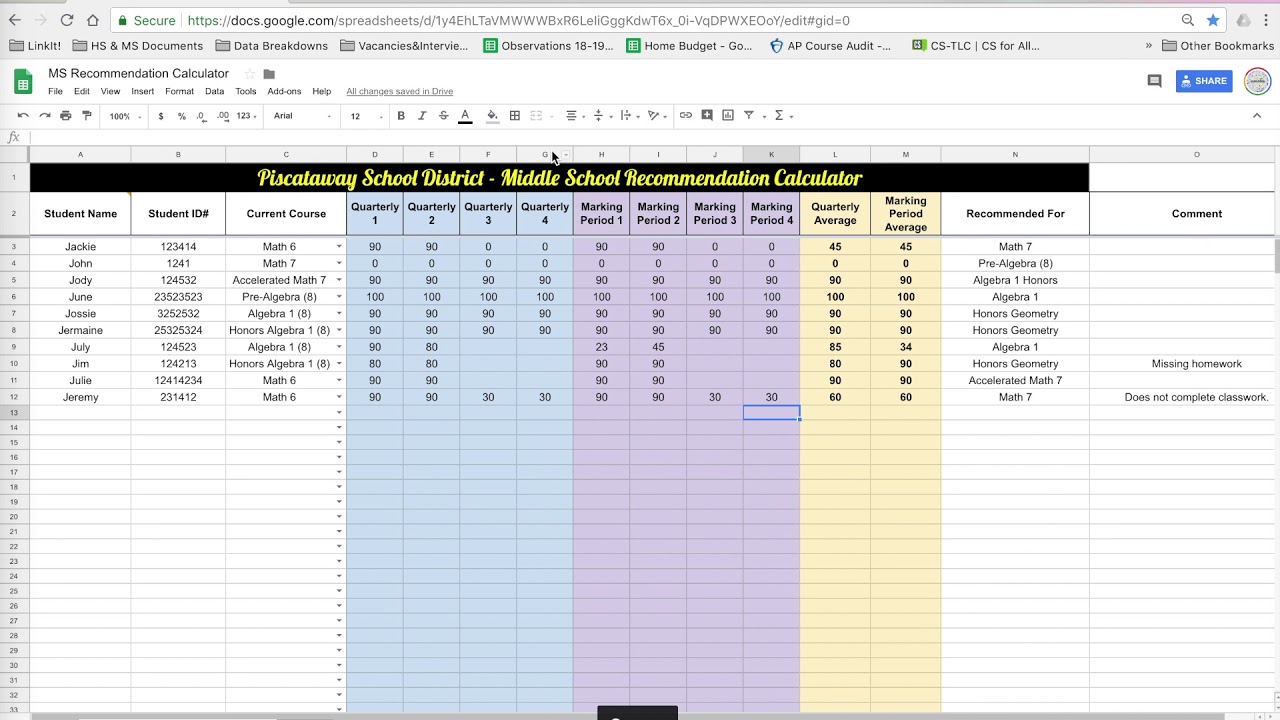The height and width of the screenshot is (720, 1280).
Task: Undo the last action
Action: [23, 116]
